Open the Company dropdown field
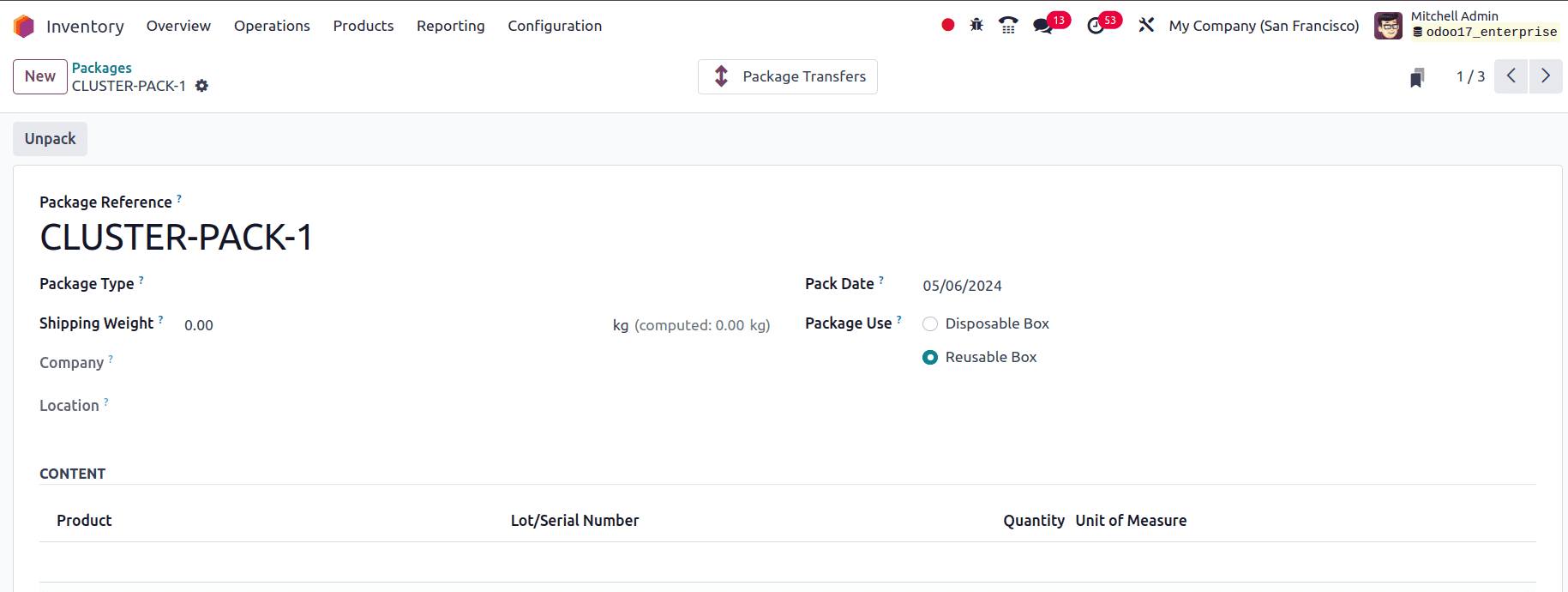The height and width of the screenshot is (592, 1568). pyautogui.click(x=477, y=363)
